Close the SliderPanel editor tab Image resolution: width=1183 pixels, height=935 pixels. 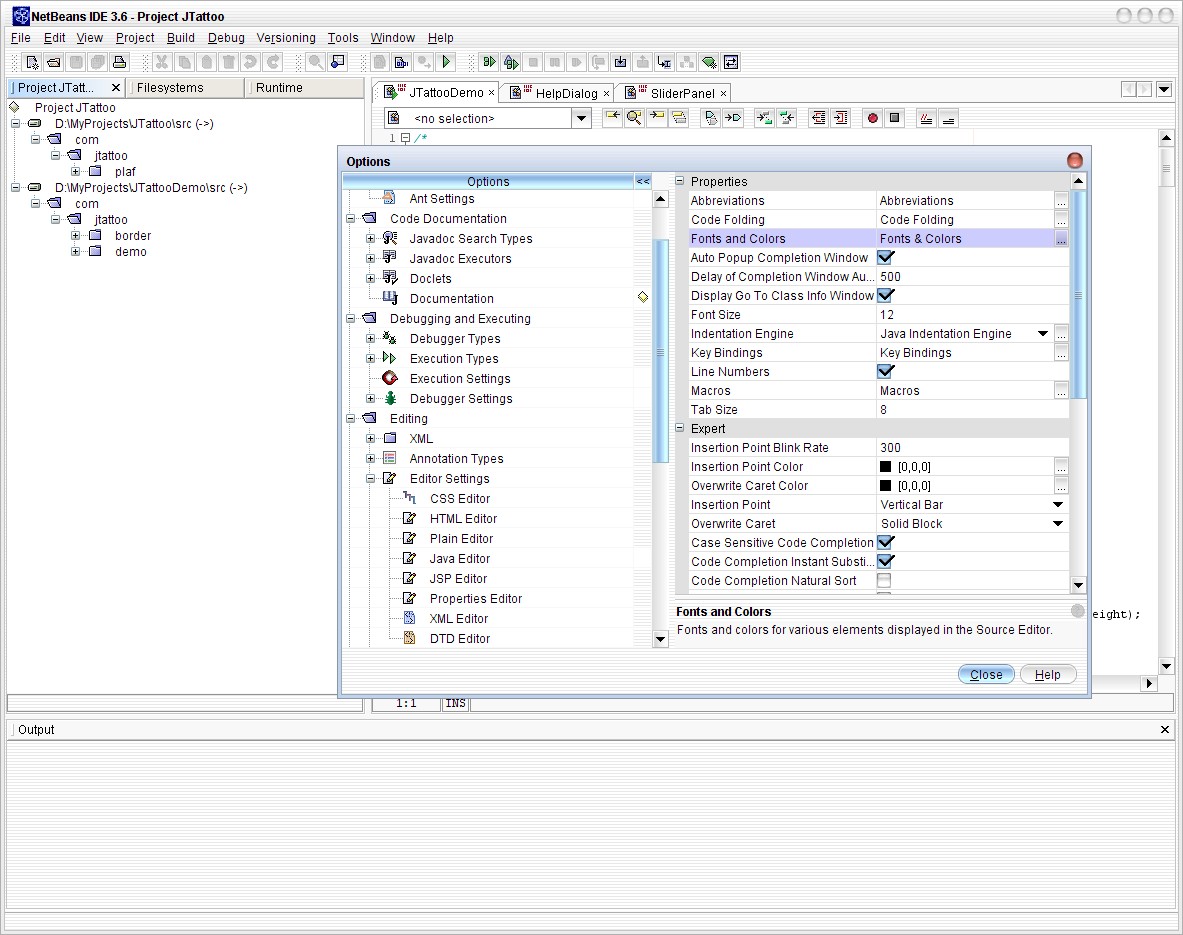coord(723,94)
